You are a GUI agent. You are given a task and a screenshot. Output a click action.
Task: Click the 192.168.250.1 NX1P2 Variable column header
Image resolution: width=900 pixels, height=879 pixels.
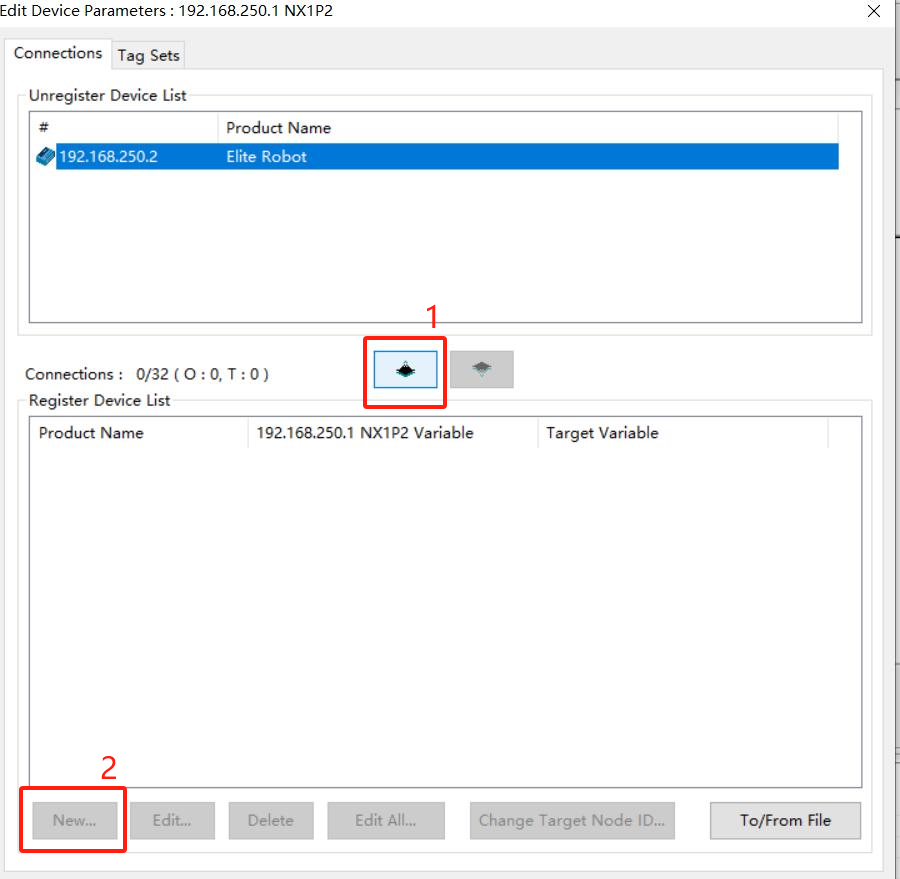[x=364, y=433]
